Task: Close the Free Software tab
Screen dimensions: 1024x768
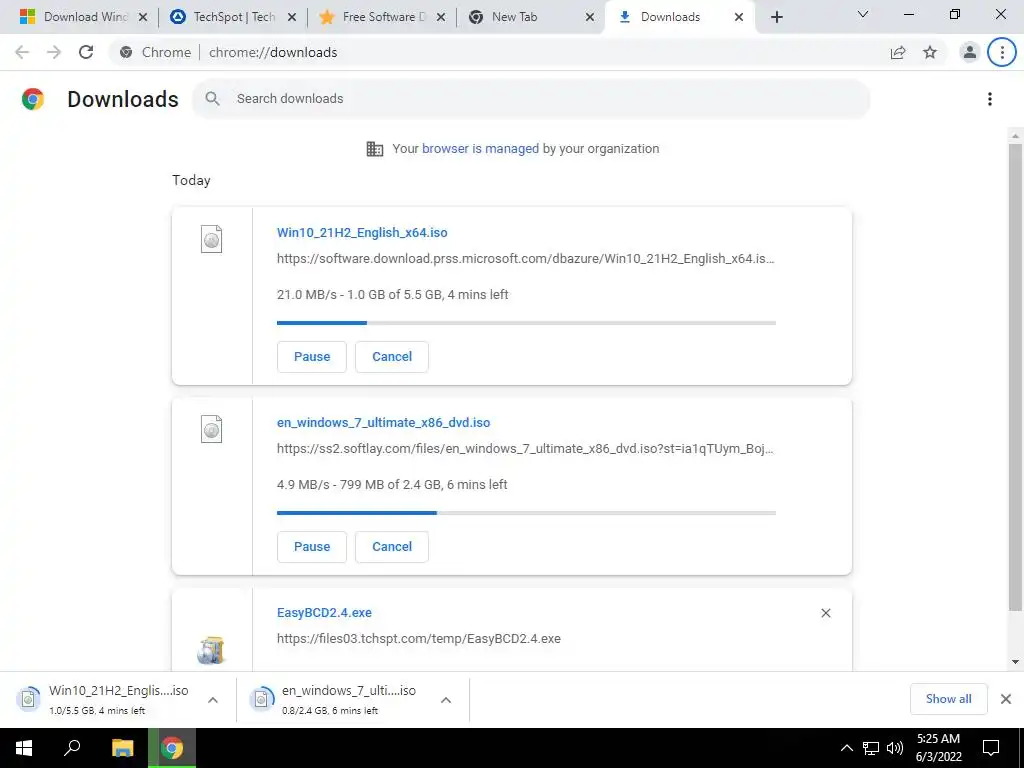Action: tap(441, 17)
